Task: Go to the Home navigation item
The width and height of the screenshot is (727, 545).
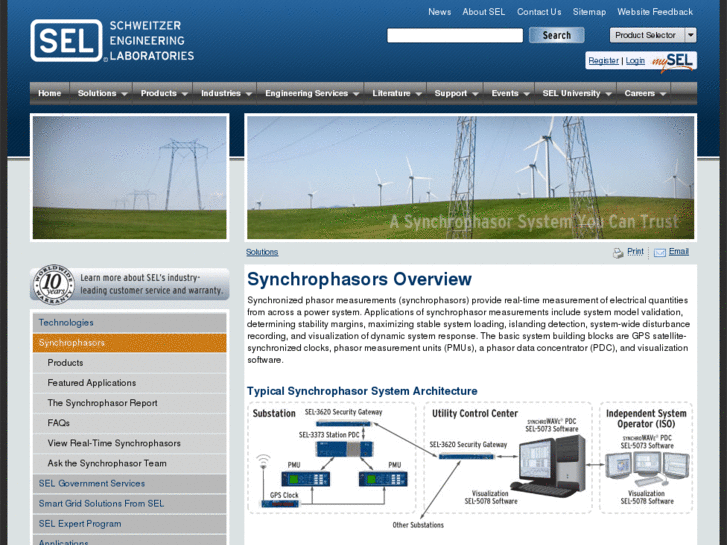Action: coord(50,93)
